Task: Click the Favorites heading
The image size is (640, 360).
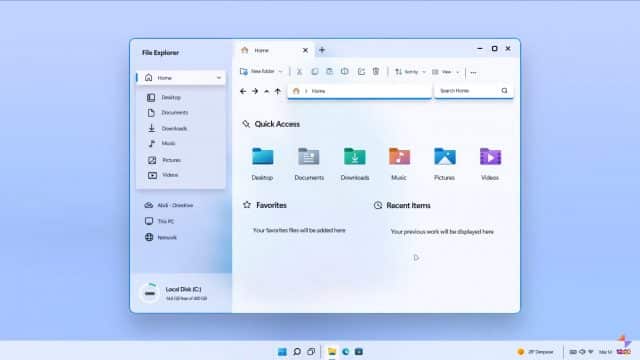Action: point(271,205)
